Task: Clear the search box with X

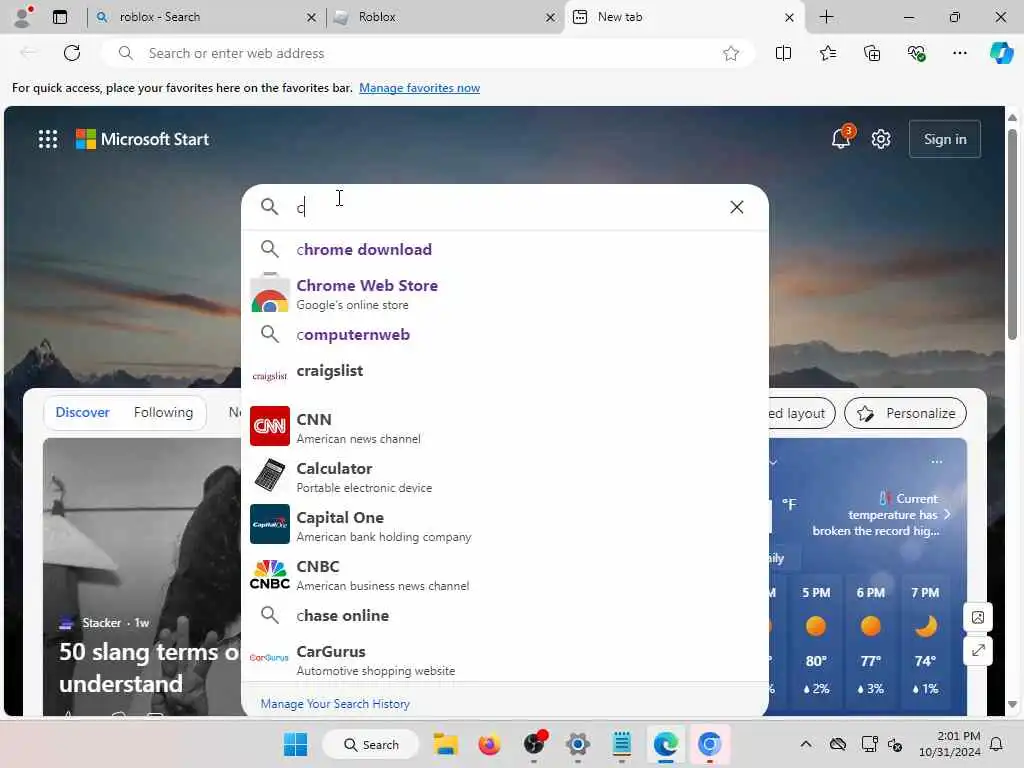Action: coord(737,207)
